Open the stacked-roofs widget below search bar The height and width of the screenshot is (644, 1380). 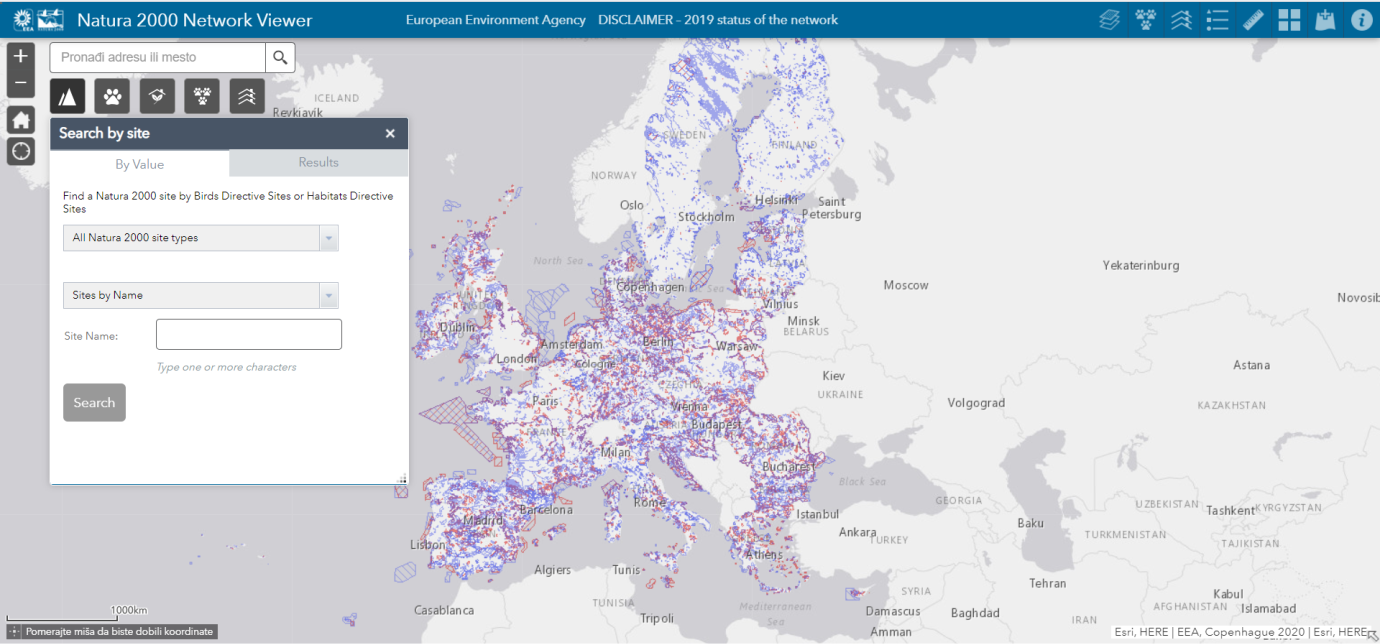(x=247, y=97)
